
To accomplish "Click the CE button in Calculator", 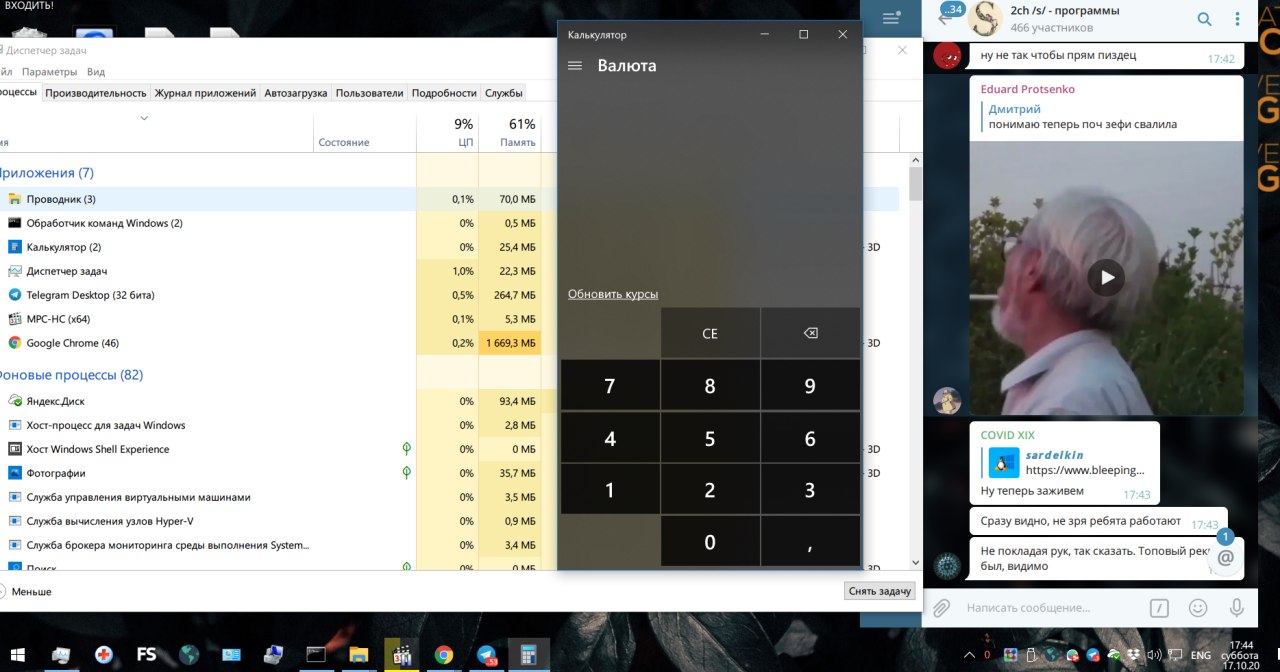I will coord(710,333).
